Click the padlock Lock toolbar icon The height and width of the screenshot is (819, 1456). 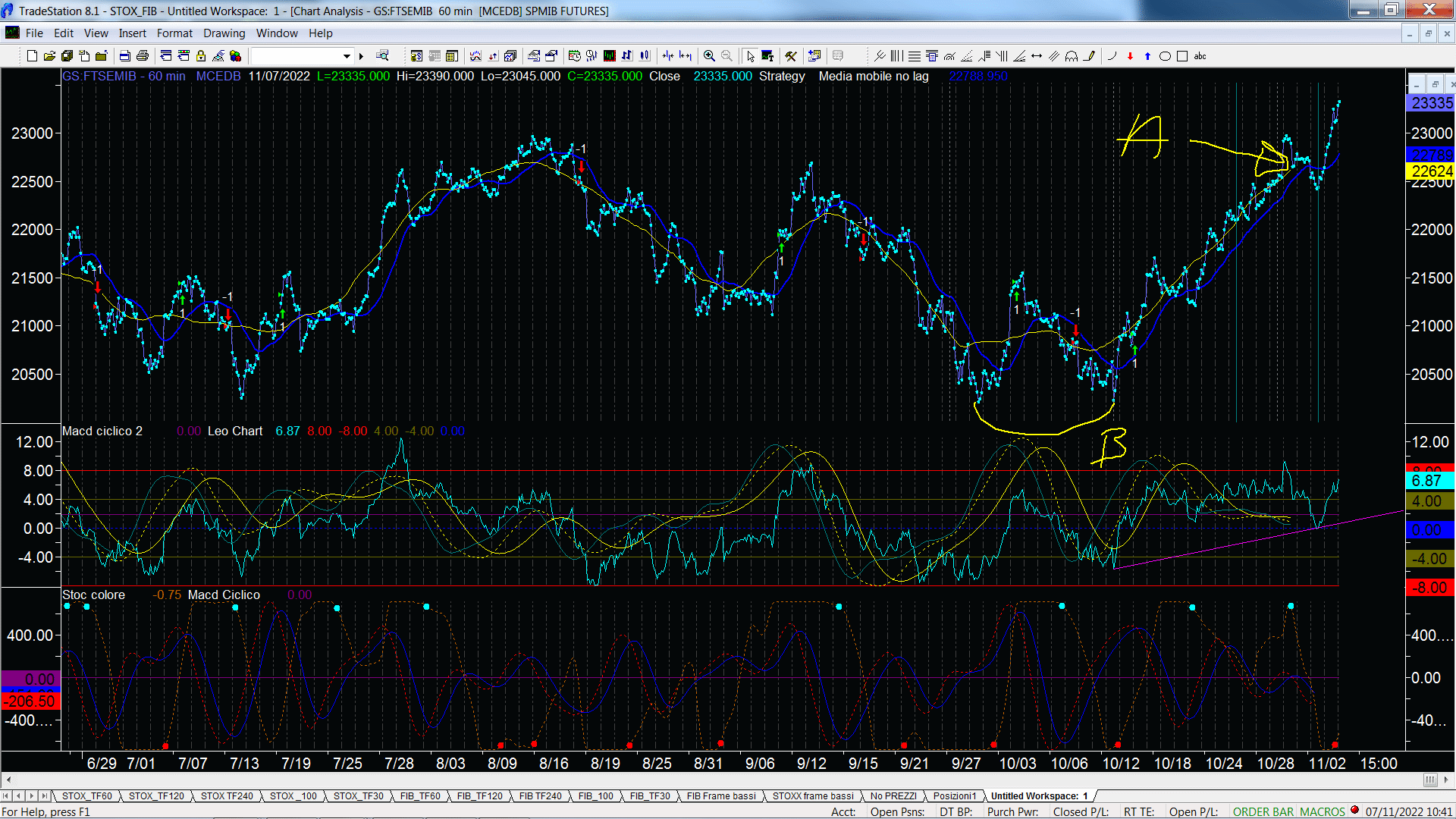(x=201, y=56)
